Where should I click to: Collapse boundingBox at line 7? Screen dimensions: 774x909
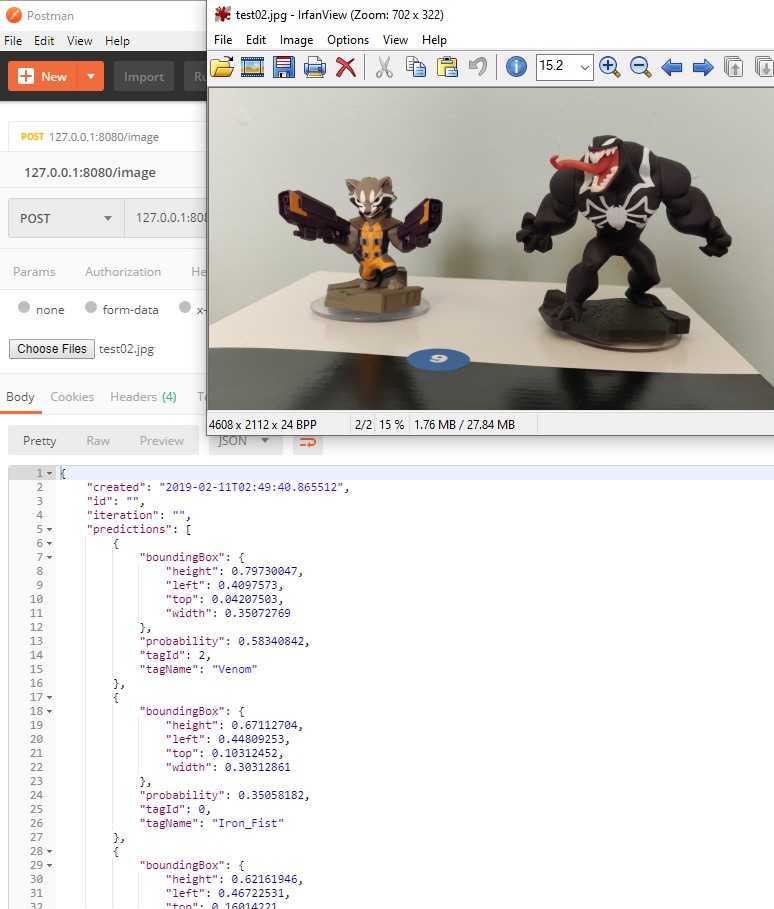coord(49,557)
